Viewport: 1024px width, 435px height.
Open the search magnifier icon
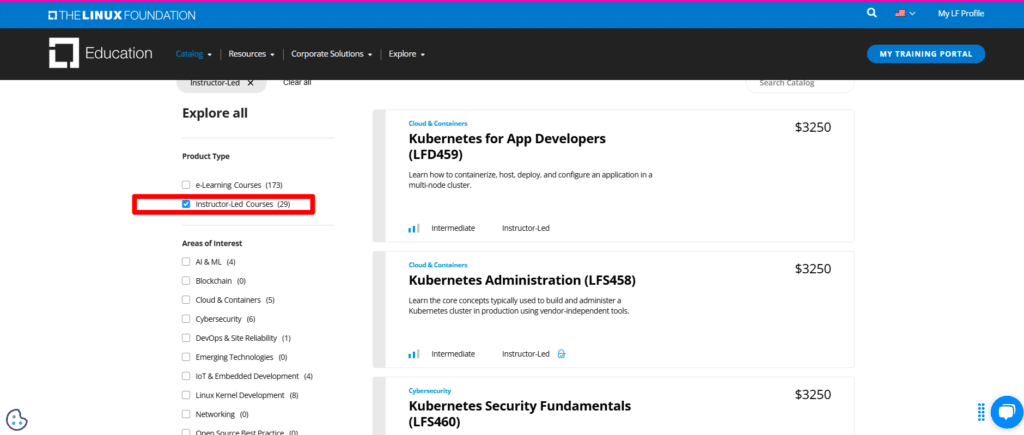click(x=872, y=13)
